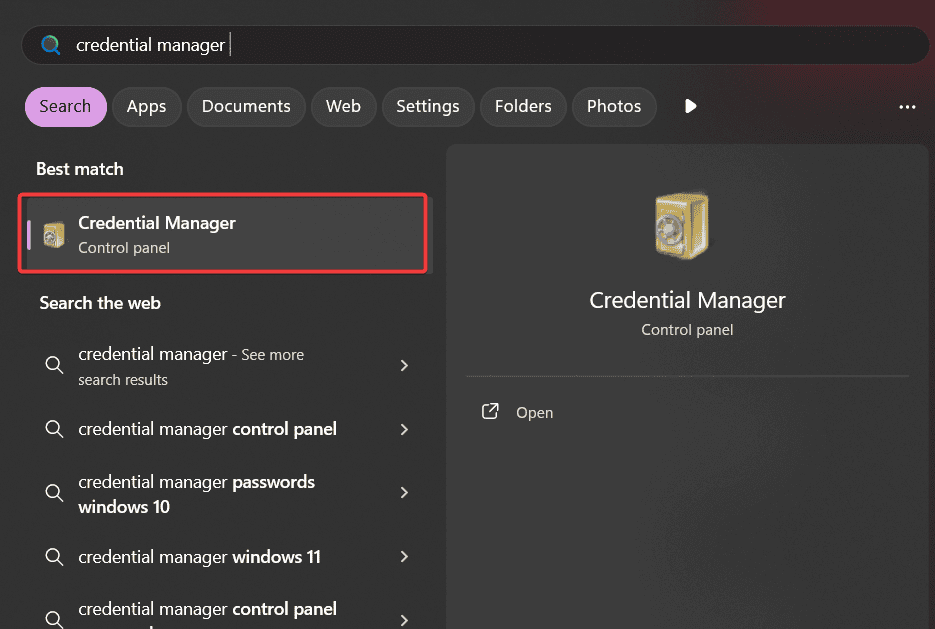Click magnifier icon beside 'credential manager control panel'
Image resolution: width=935 pixels, height=629 pixels.
pos(54,429)
